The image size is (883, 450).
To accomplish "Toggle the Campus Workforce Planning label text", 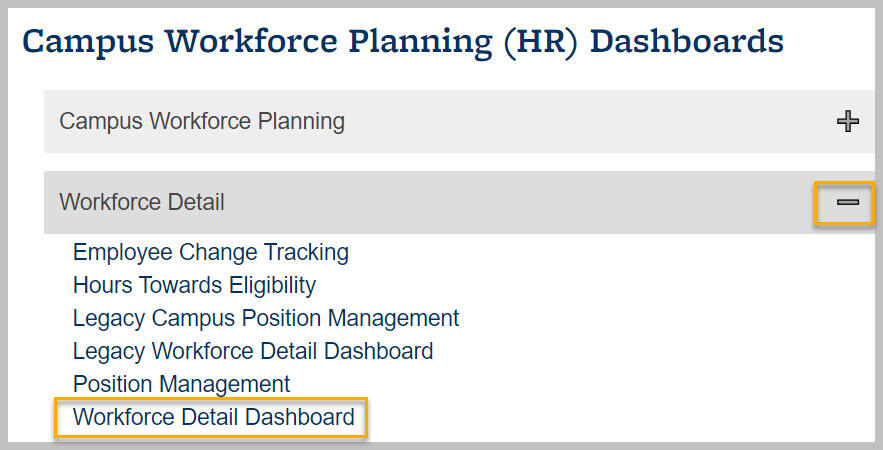I will coord(202,122).
